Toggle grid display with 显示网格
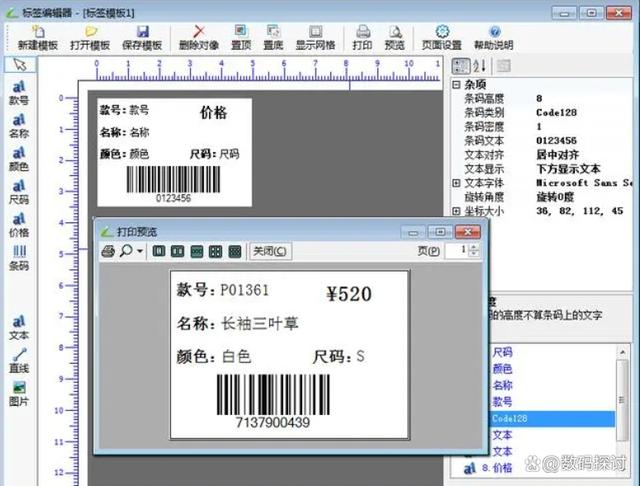This screenshot has height=486, width=640. coord(316,38)
